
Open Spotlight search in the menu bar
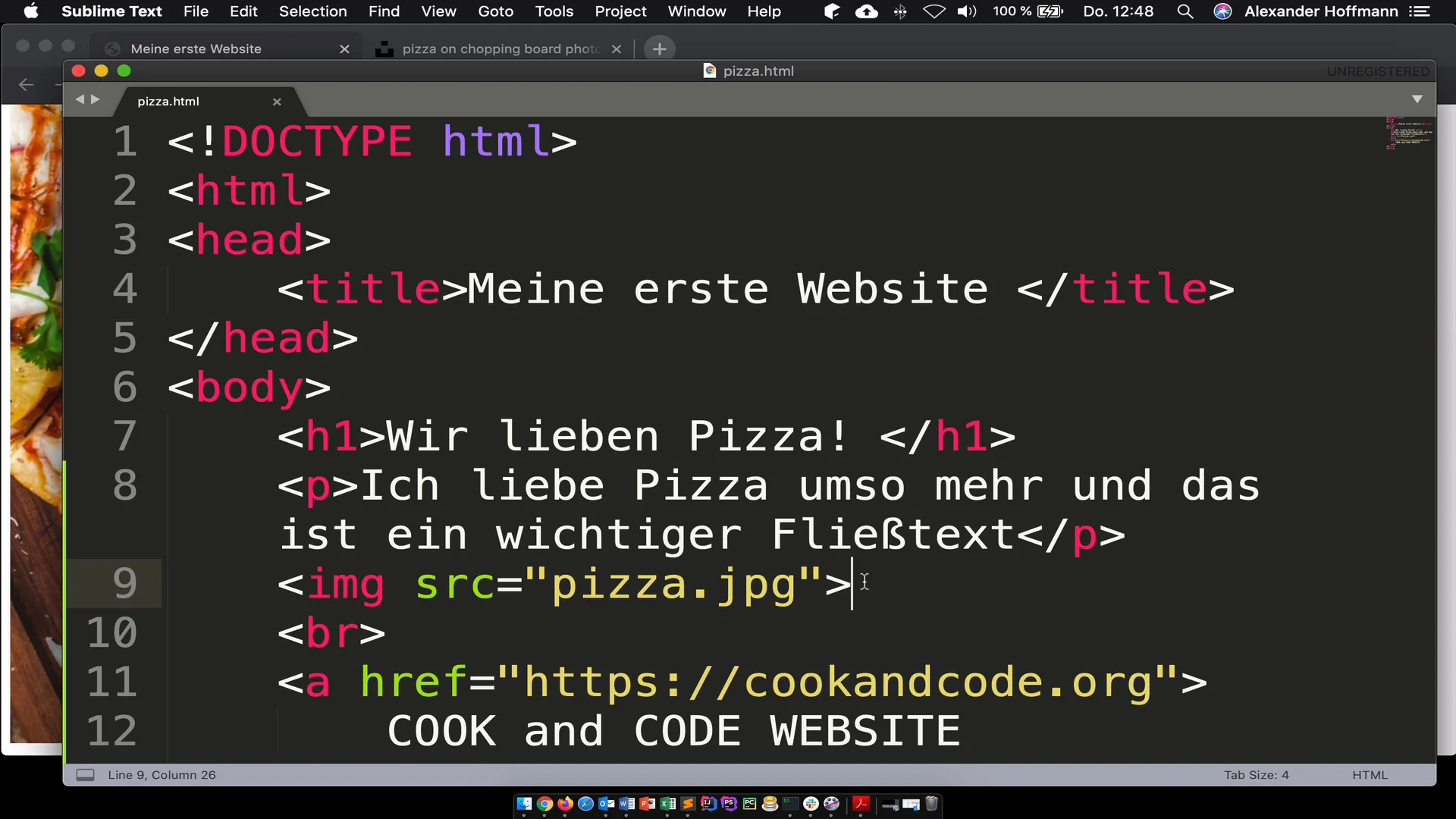(x=1185, y=11)
